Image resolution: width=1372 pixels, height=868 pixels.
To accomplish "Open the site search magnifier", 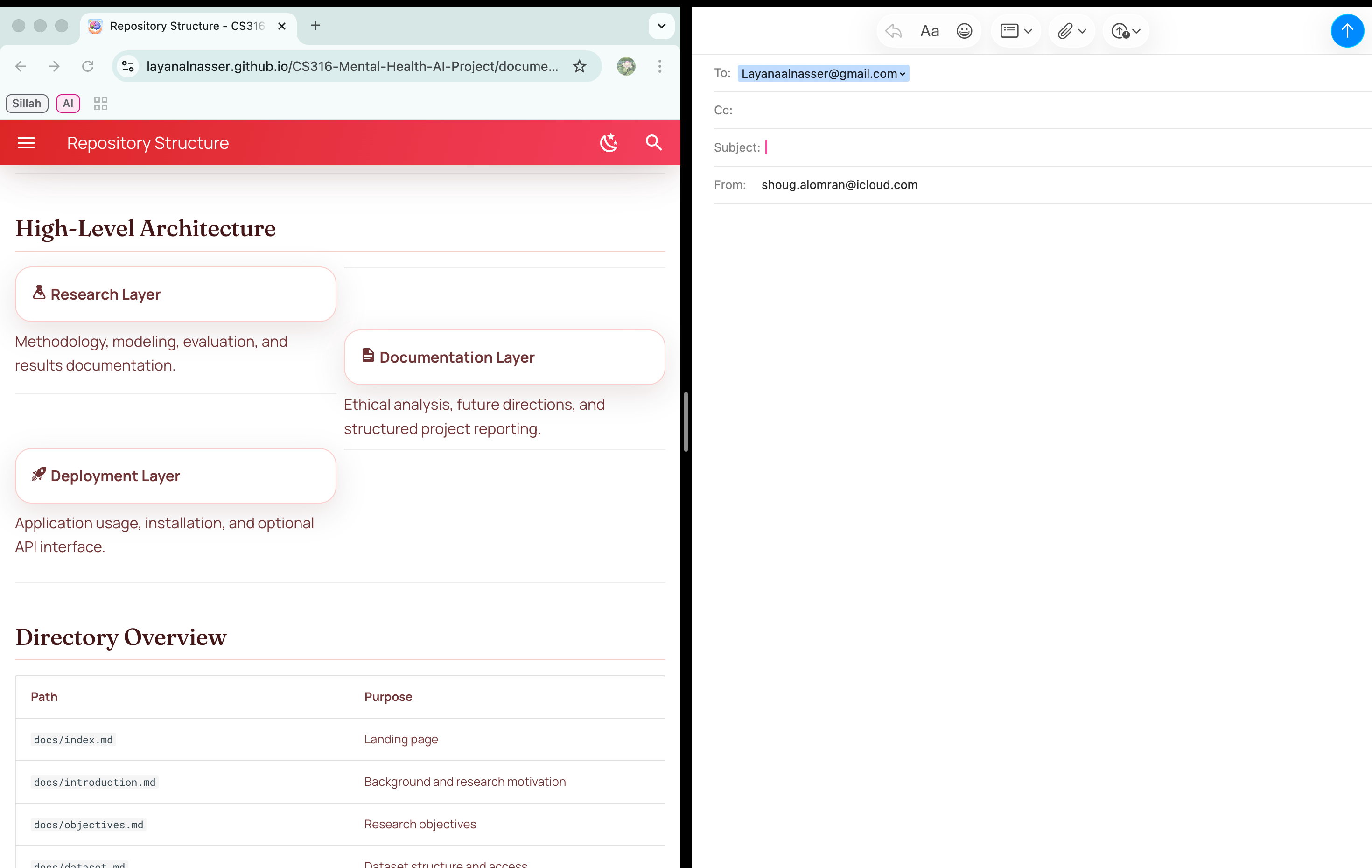I will [x=653, y=142].
